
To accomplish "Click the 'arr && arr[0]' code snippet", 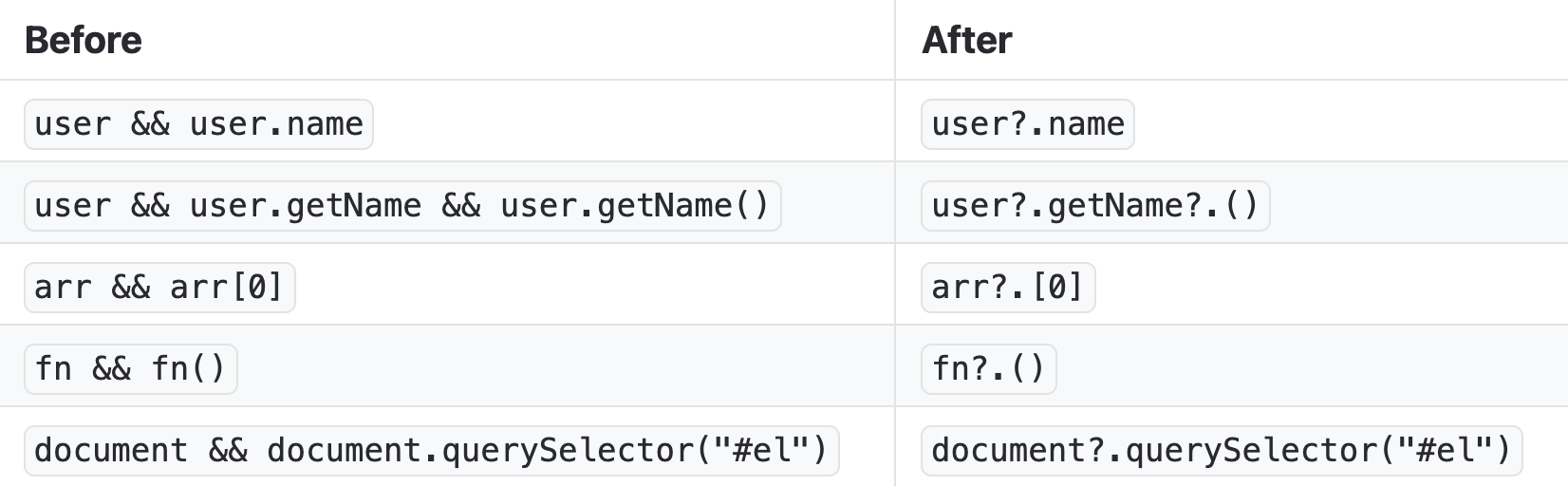I will click(x=159, y=288).
